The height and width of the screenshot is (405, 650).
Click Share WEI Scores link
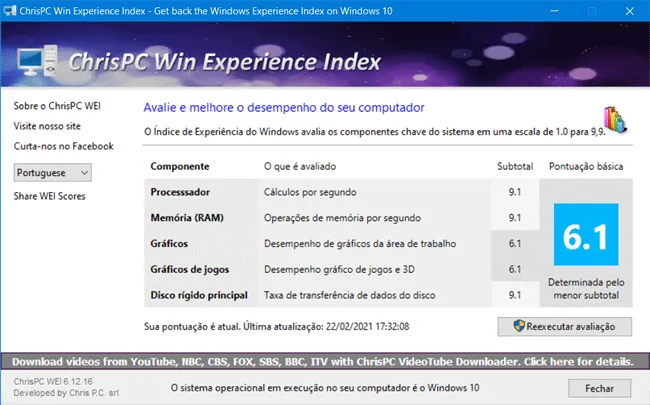[x=49, y=196]
